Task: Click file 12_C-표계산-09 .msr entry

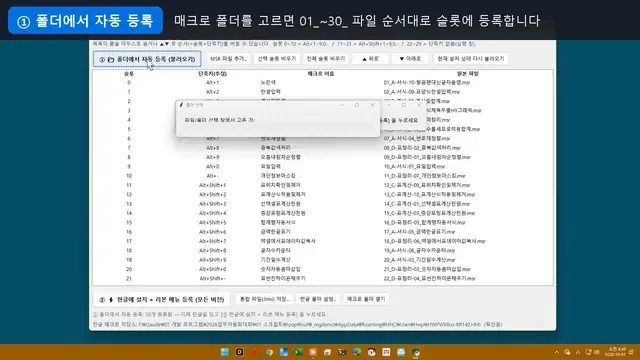Action: pyautogui.click(x=427, y=185)
